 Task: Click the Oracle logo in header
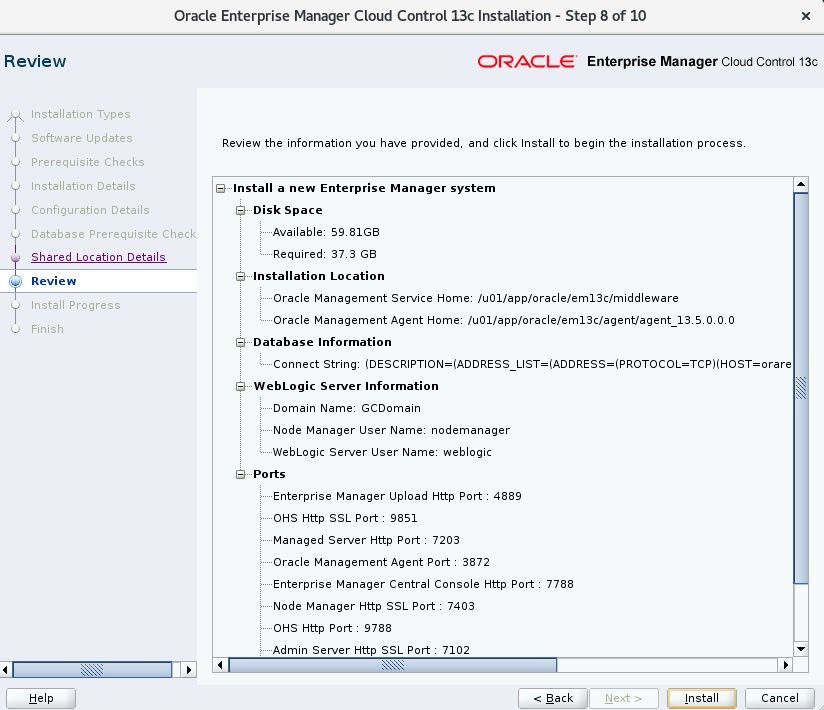(527, 62)
